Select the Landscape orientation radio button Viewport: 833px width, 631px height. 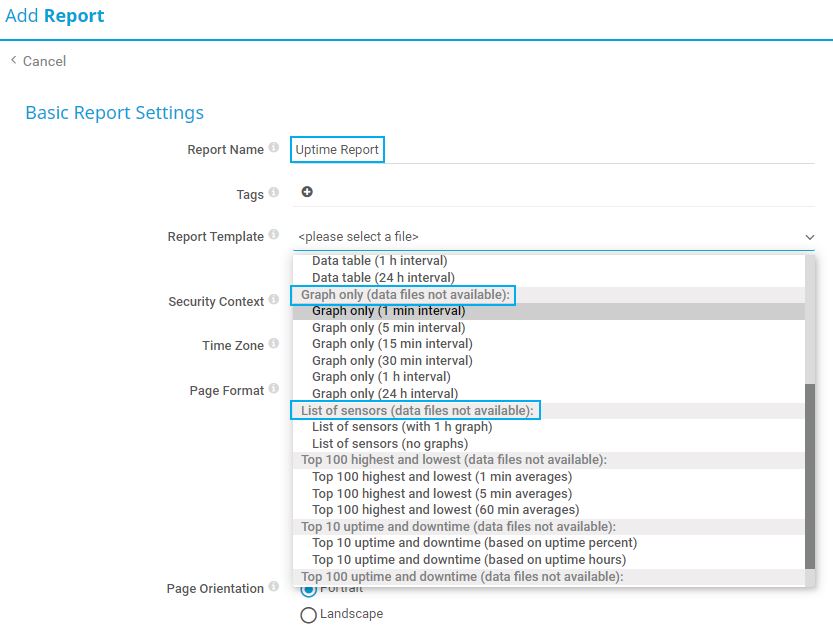pyautogui.click(x=308, y=615)
